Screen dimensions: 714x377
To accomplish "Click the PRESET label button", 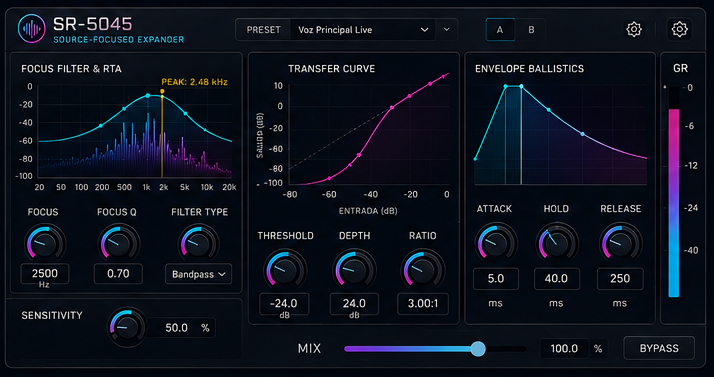I will [x=264, y=30].
